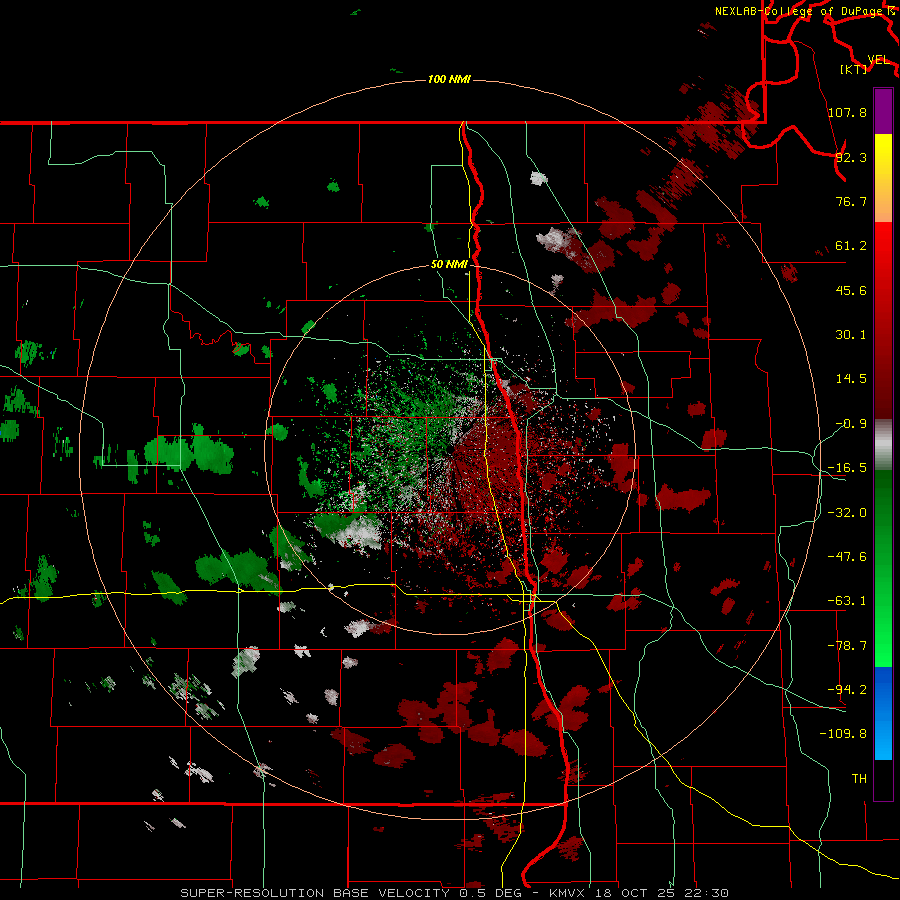Click the -63.1 velocity scale value
The height and width of the screenshot is (900, 900).
click(x=847, y=601)
